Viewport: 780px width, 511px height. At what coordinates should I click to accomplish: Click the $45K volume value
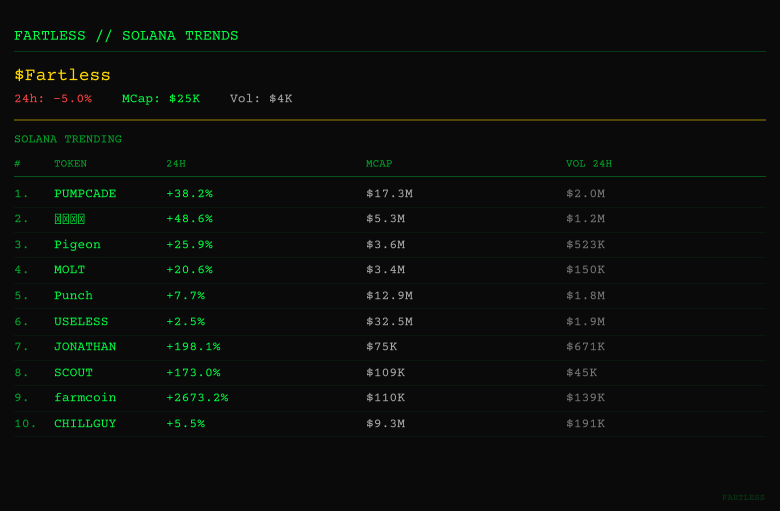point(582,373)
